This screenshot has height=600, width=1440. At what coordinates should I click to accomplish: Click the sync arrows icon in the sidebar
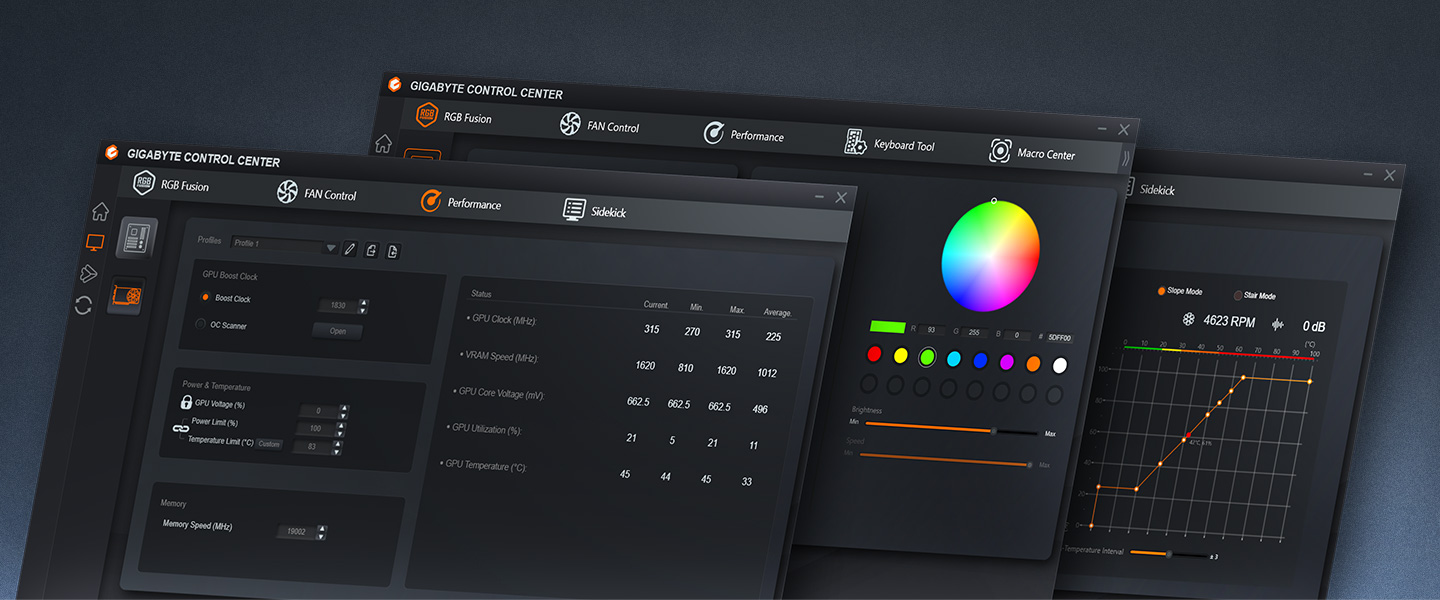(x=83, y=306)
